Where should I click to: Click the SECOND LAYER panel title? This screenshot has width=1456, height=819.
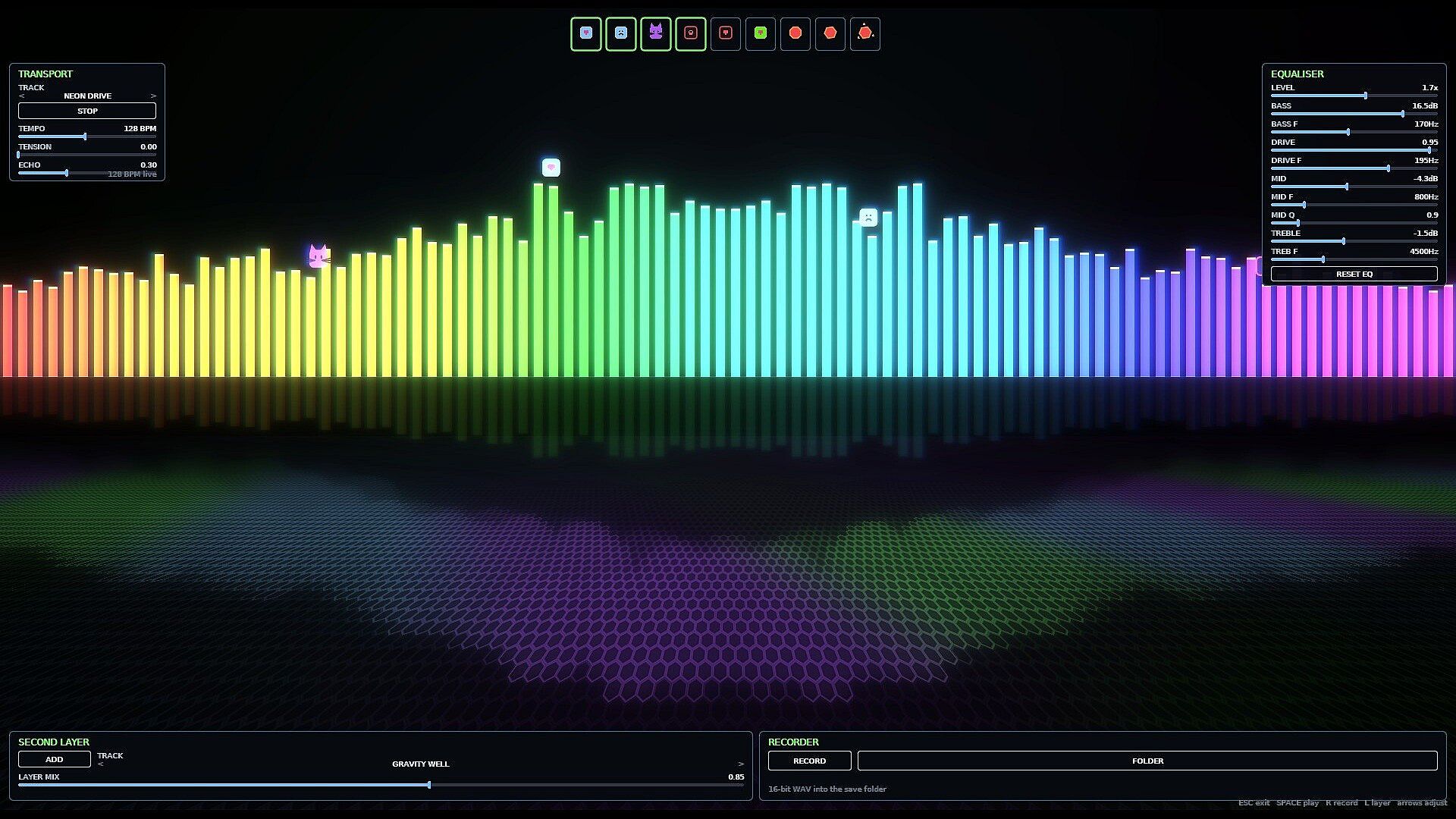[54, 742]
